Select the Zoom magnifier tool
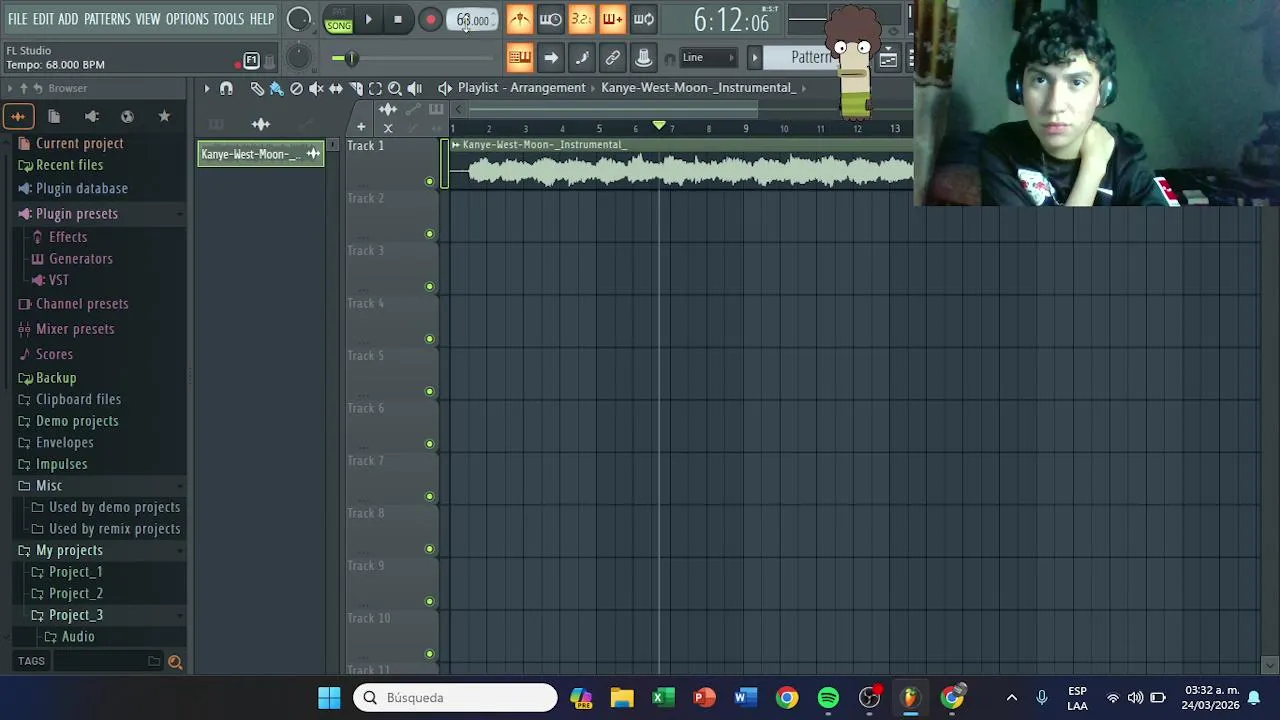The height and width of the screenshot is (720, 1280). coord(395,88)
